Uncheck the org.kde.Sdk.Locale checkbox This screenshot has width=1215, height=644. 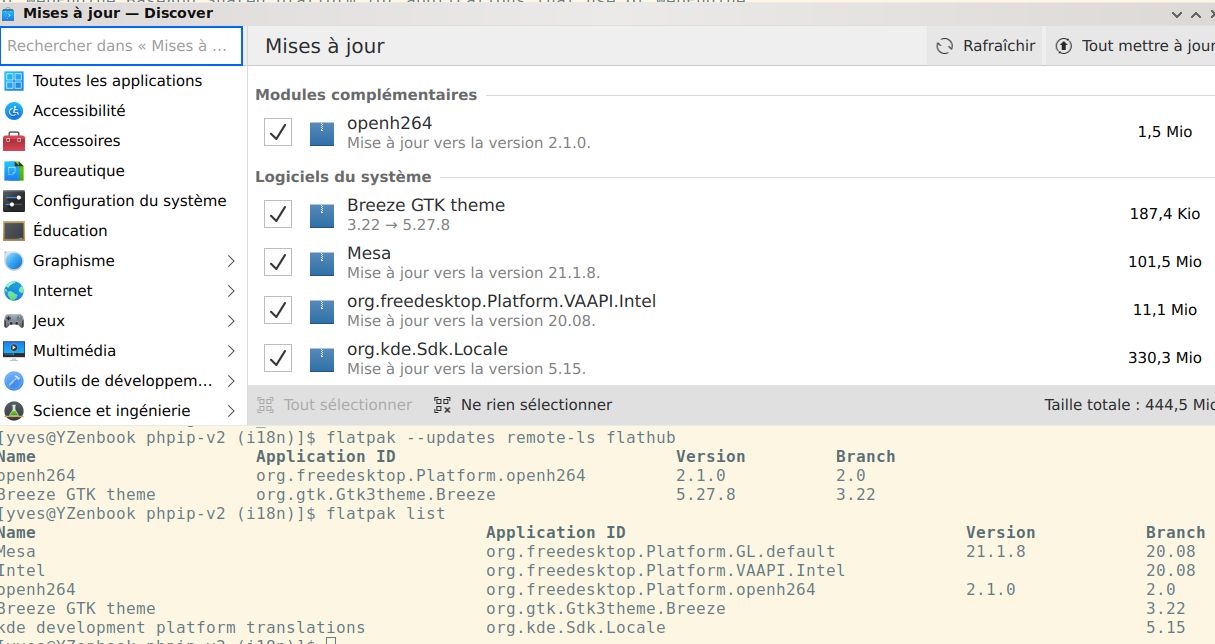point(278,358)
